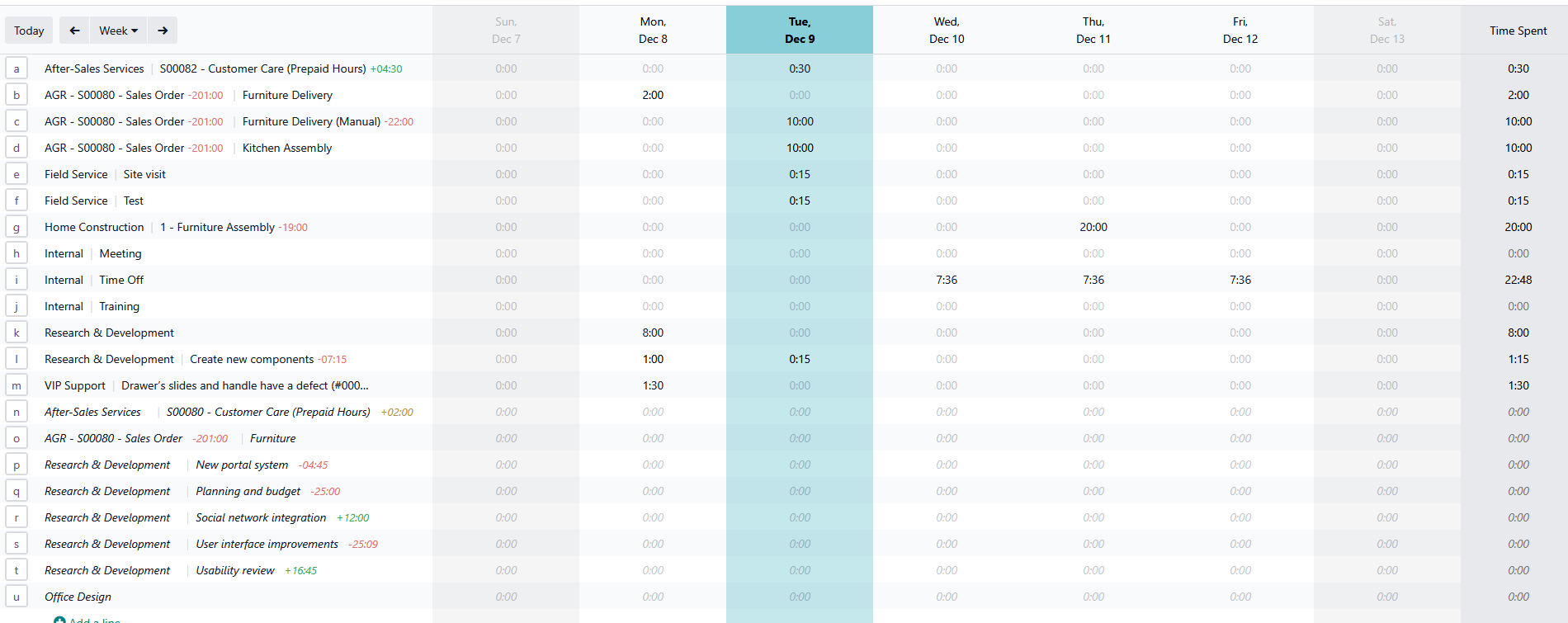Start timer 'k' for Research & Development
Image resolution: width=1568 pixels, height=623 pixels.
click(17, 333)
